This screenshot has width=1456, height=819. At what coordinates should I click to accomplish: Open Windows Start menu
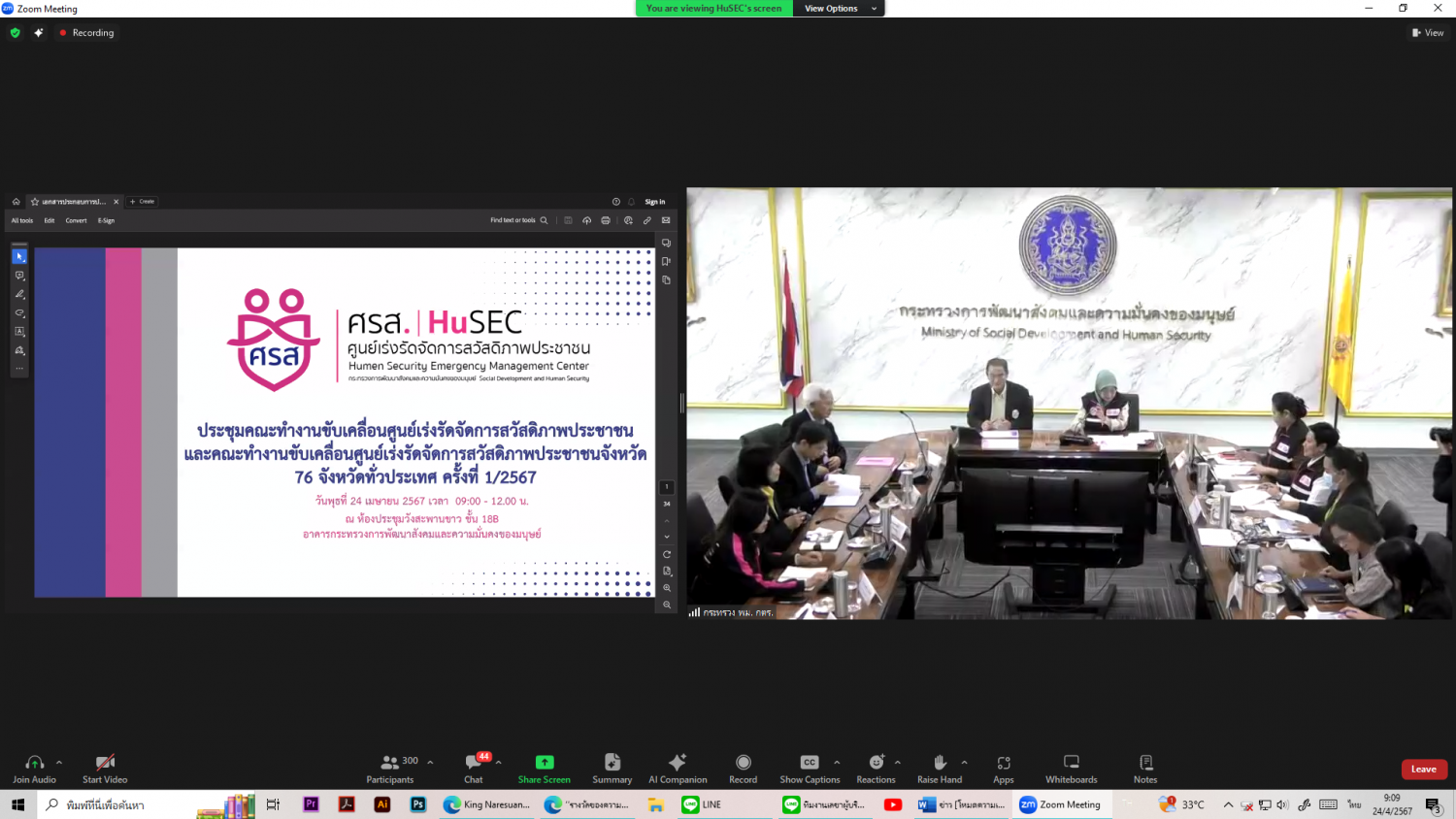click(x=17, y=804)
